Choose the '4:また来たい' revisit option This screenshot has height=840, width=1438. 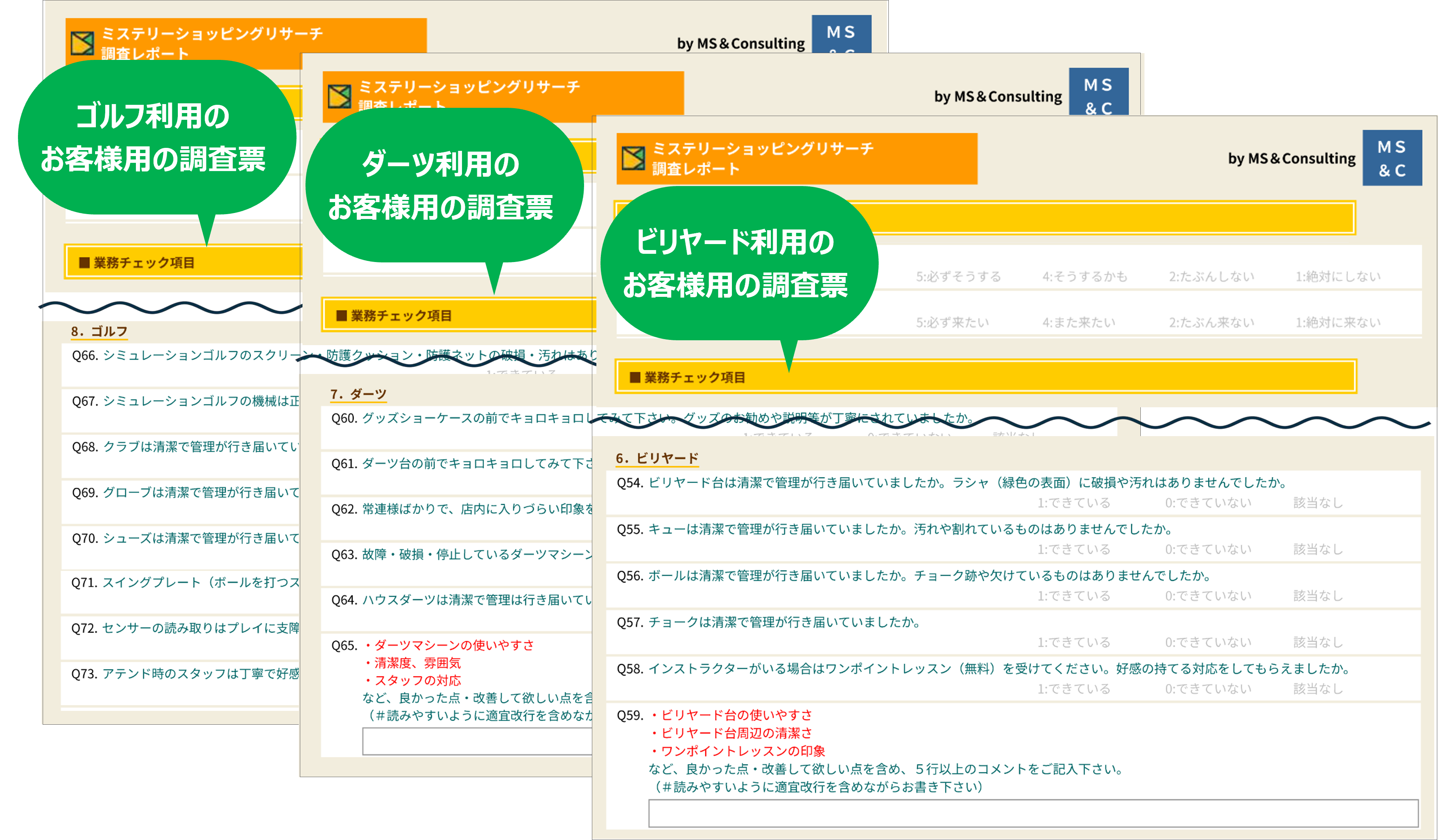pyautogui.click(x=1079, y=322)
